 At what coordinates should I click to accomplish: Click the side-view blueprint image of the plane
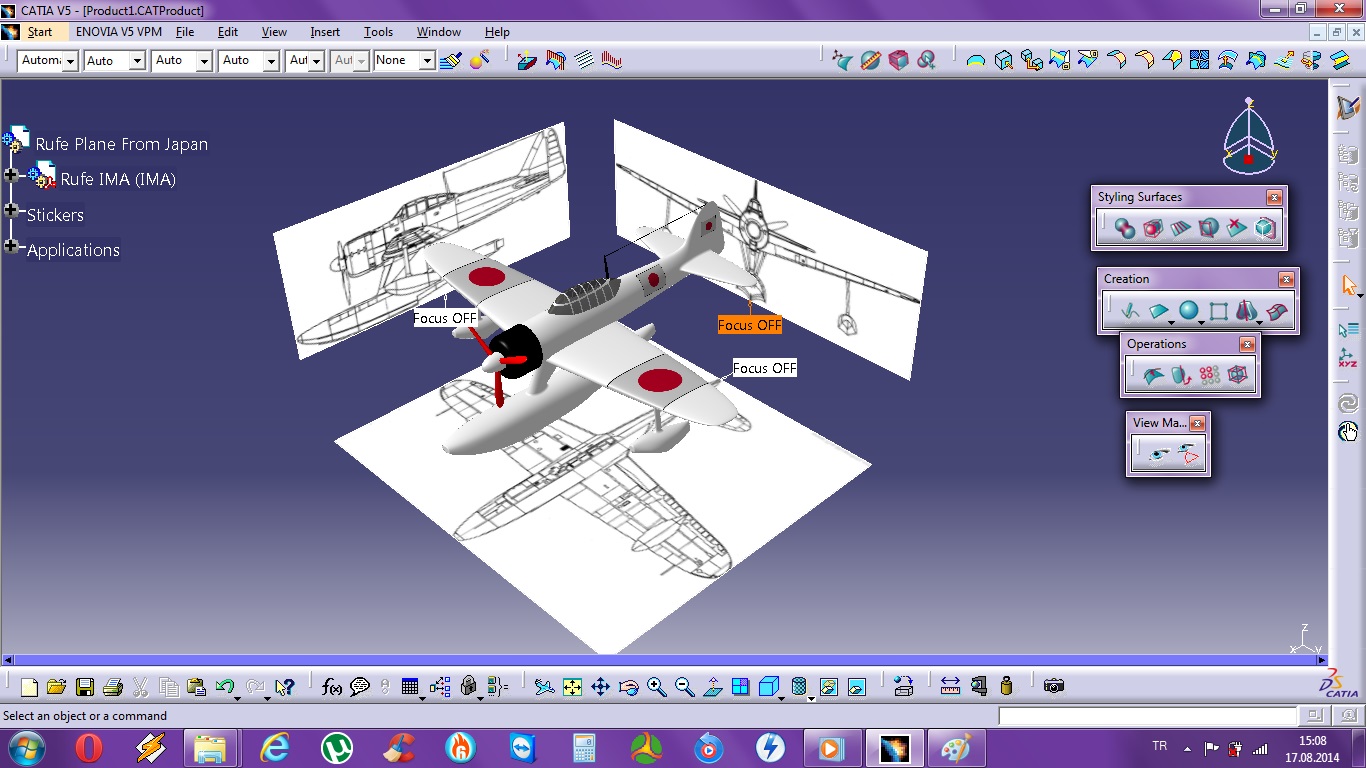[420, 240]
